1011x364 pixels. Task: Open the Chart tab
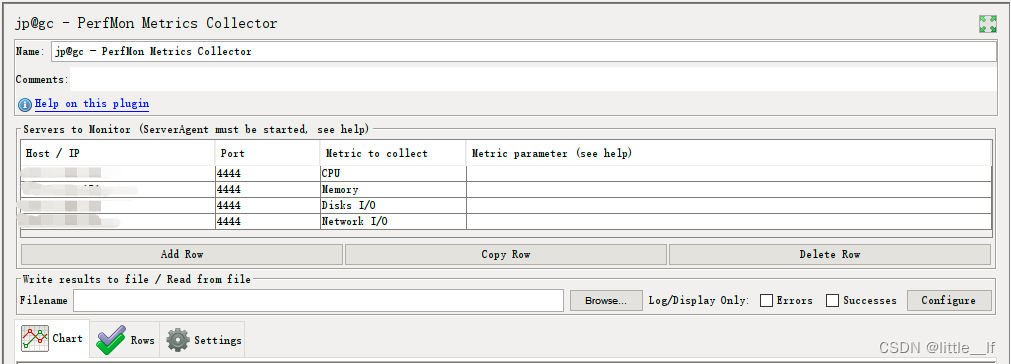53,338
